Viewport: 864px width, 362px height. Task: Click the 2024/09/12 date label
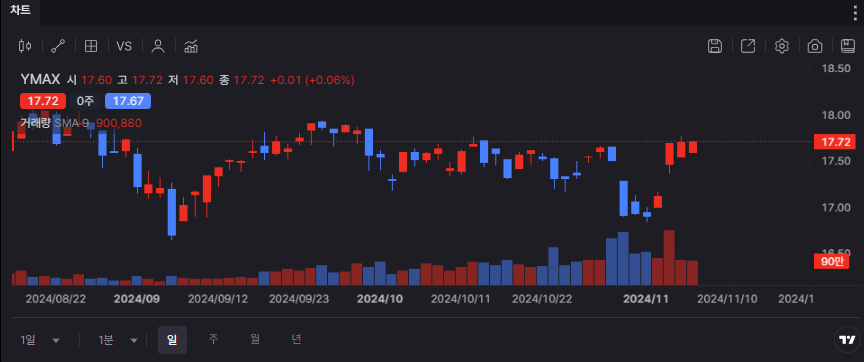(x=218, y=299)
